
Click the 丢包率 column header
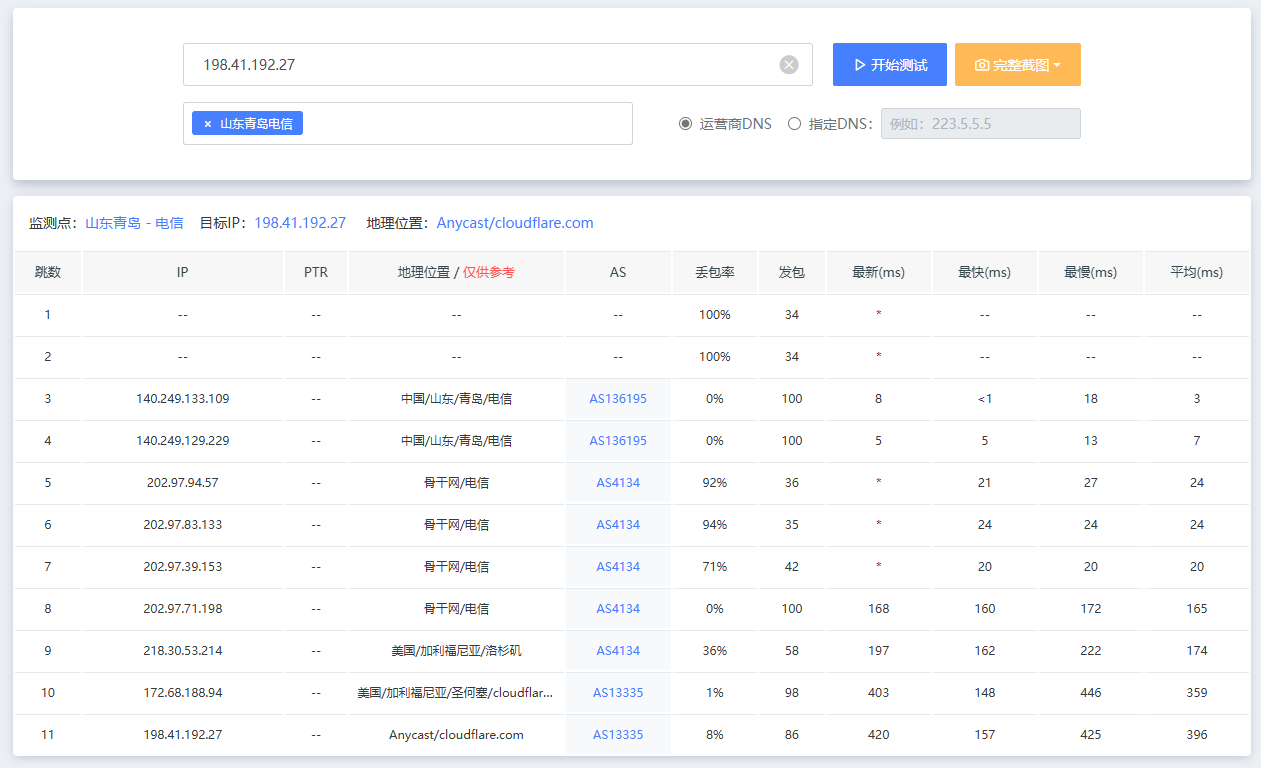tap(715, 272)
